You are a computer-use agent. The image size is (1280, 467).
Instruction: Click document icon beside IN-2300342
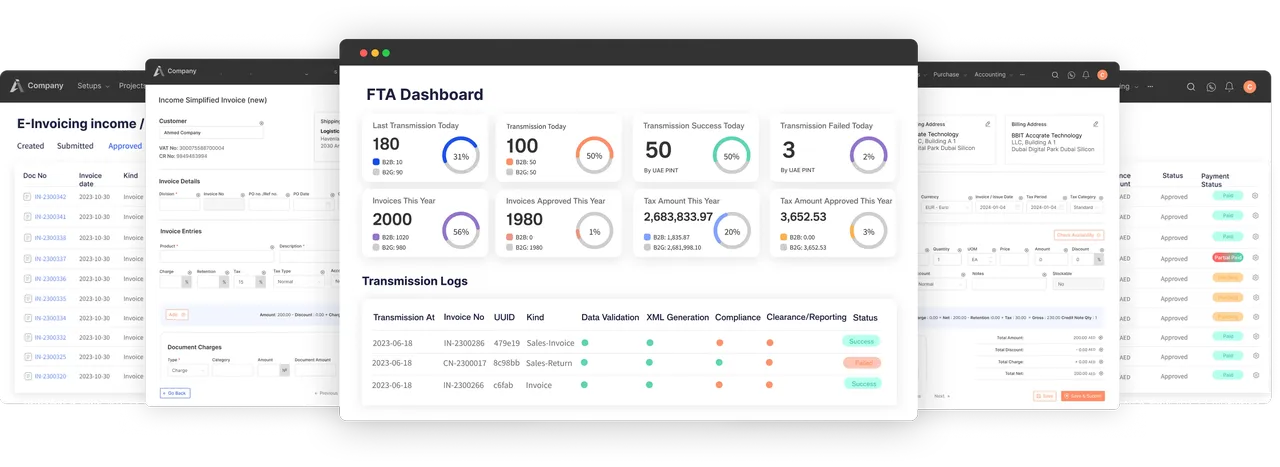click(x=27, y=197)
